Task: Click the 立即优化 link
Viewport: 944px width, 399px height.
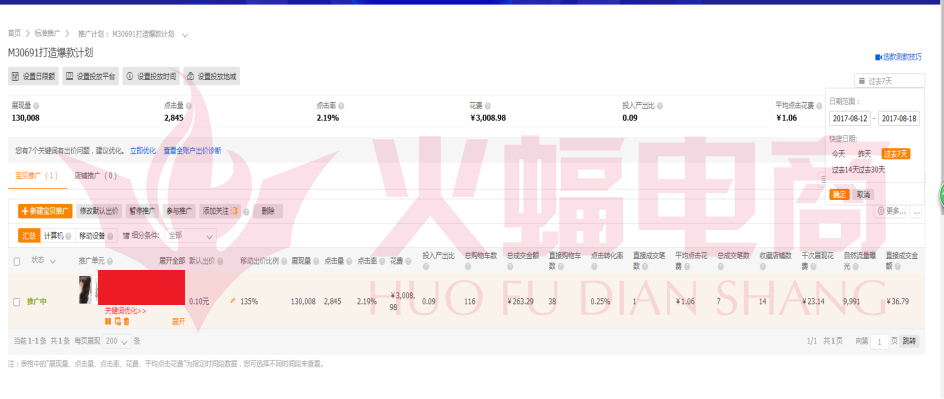Action: 143,150
